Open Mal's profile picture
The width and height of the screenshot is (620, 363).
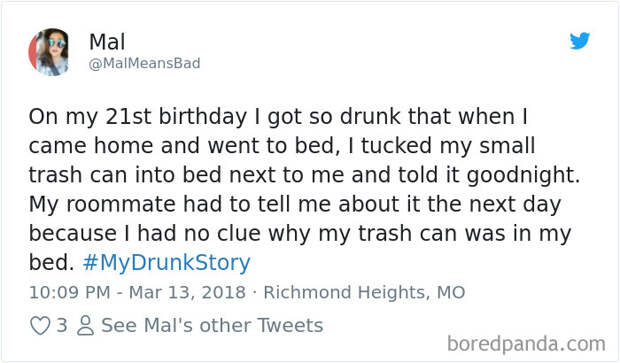click(x=49, y=52)
